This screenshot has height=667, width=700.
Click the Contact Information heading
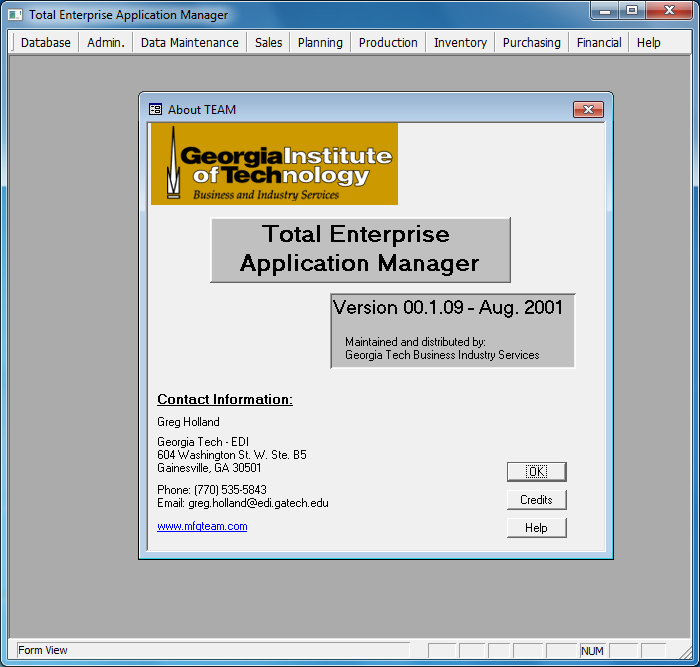point(225,399)
